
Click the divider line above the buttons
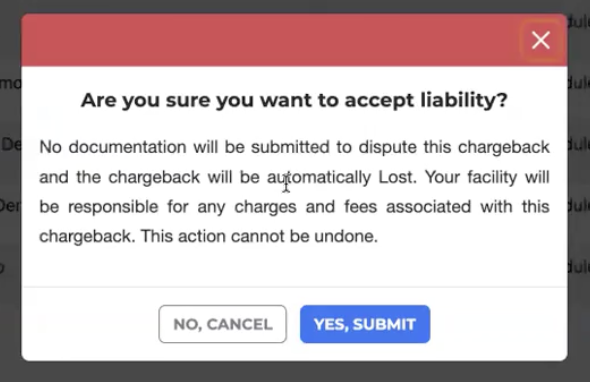point(294,287)
